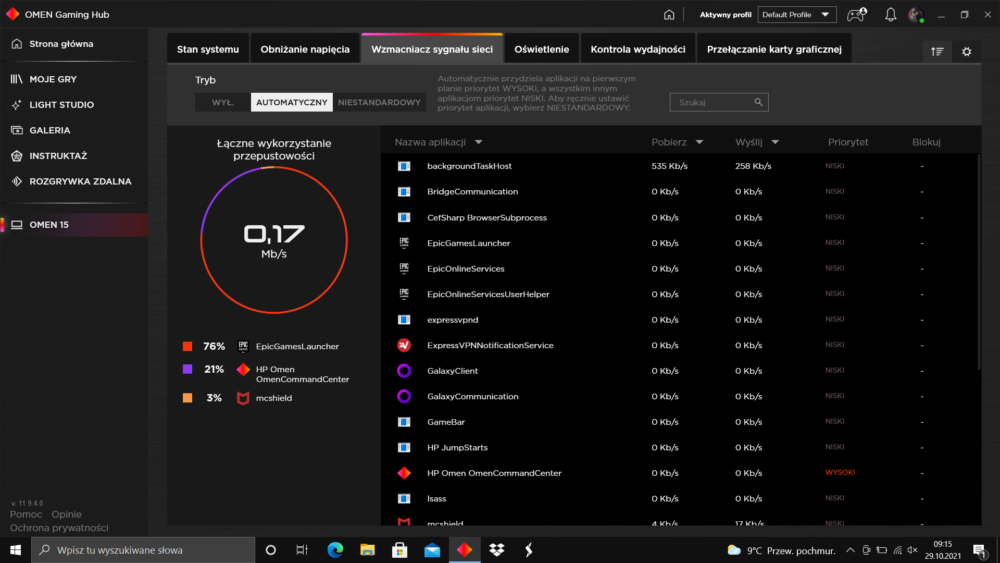Screen dimensions: 1000x563
Task: Open LIGHT STUDIO section
Action: [52, 105]
